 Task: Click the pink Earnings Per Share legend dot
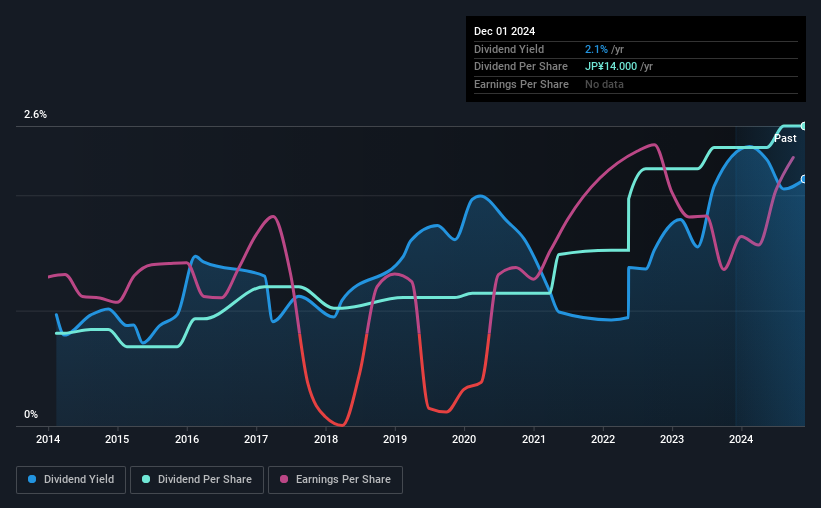(x=284, y=479)
